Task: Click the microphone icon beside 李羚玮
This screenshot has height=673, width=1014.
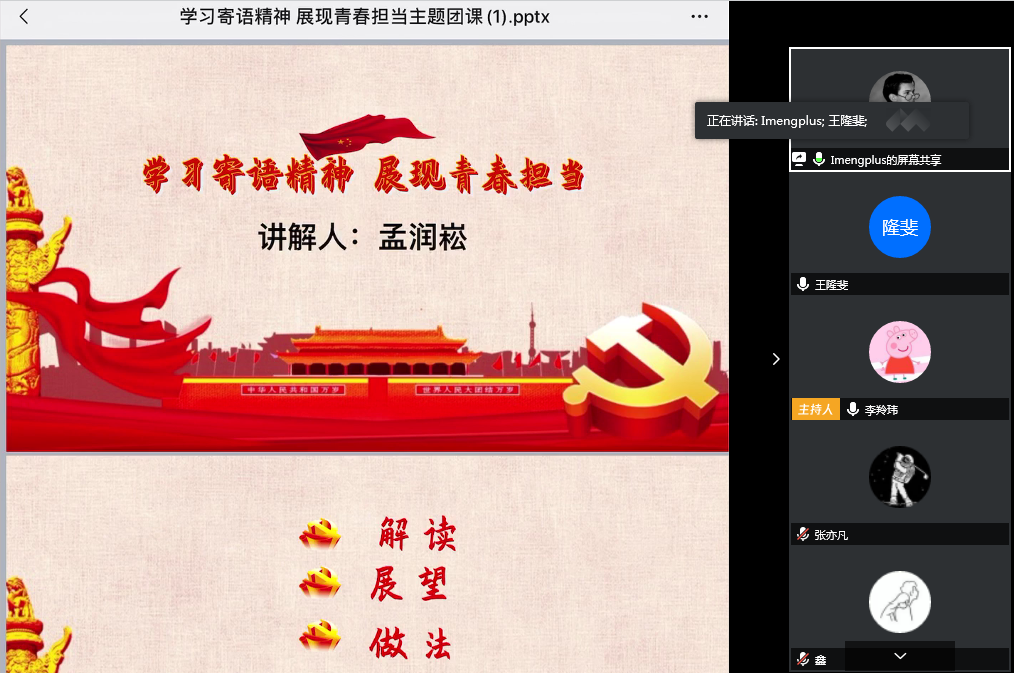Action: pyautogui.click(x=853, y=409)
